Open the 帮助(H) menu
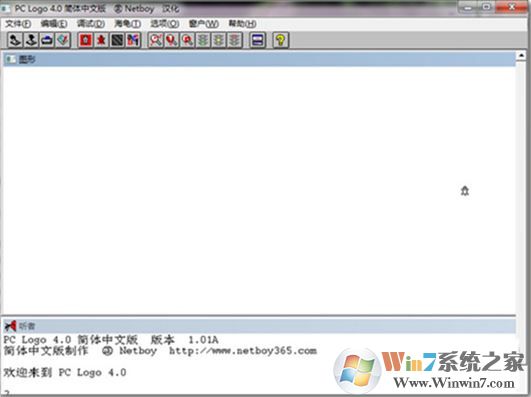This screenshot has height=397, width=531. coord(242,23)
